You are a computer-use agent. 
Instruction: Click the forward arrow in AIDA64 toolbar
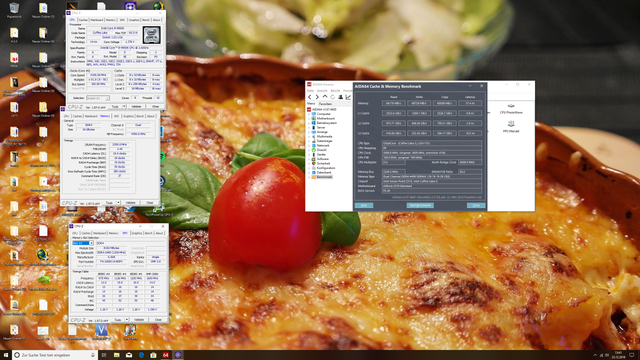coord(317,97)
